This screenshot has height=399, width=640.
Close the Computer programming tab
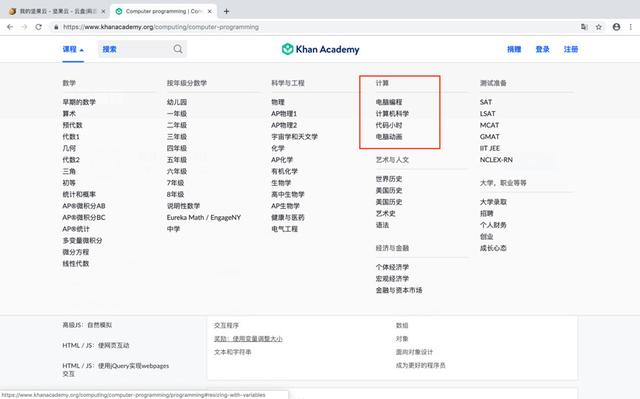(209, 11)
